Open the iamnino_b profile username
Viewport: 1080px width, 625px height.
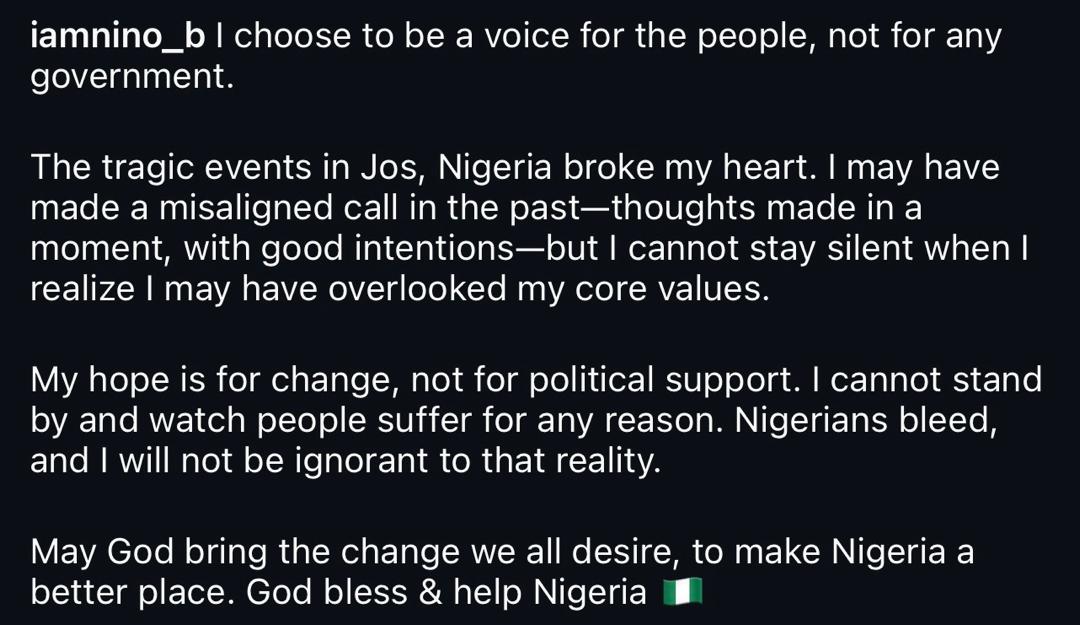[x=118, y=36]
